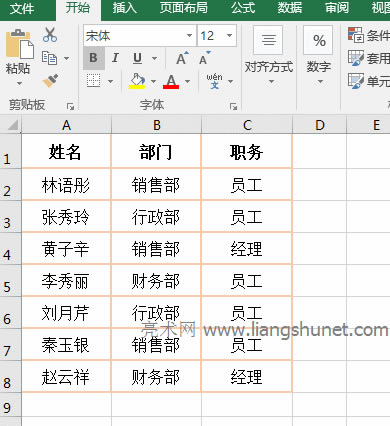This screenshot has width=390, height=426.
Task: Select the cell containing 张秀玲
Action: [x=66, y=216]
